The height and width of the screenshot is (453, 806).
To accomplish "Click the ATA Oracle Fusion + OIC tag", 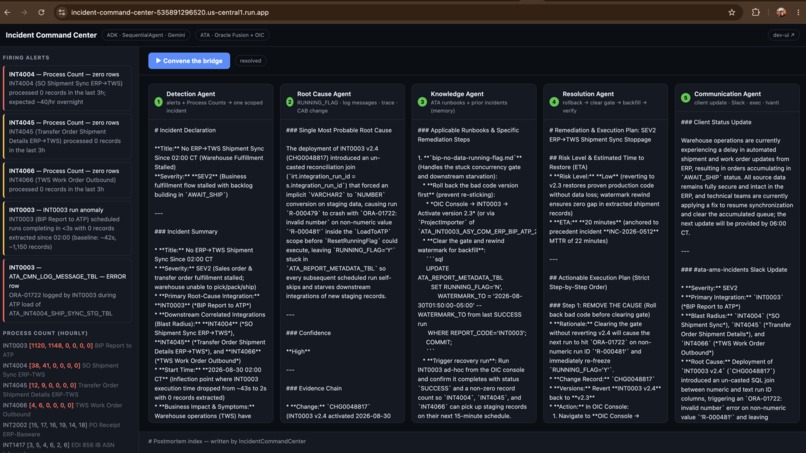I will 232,35.
